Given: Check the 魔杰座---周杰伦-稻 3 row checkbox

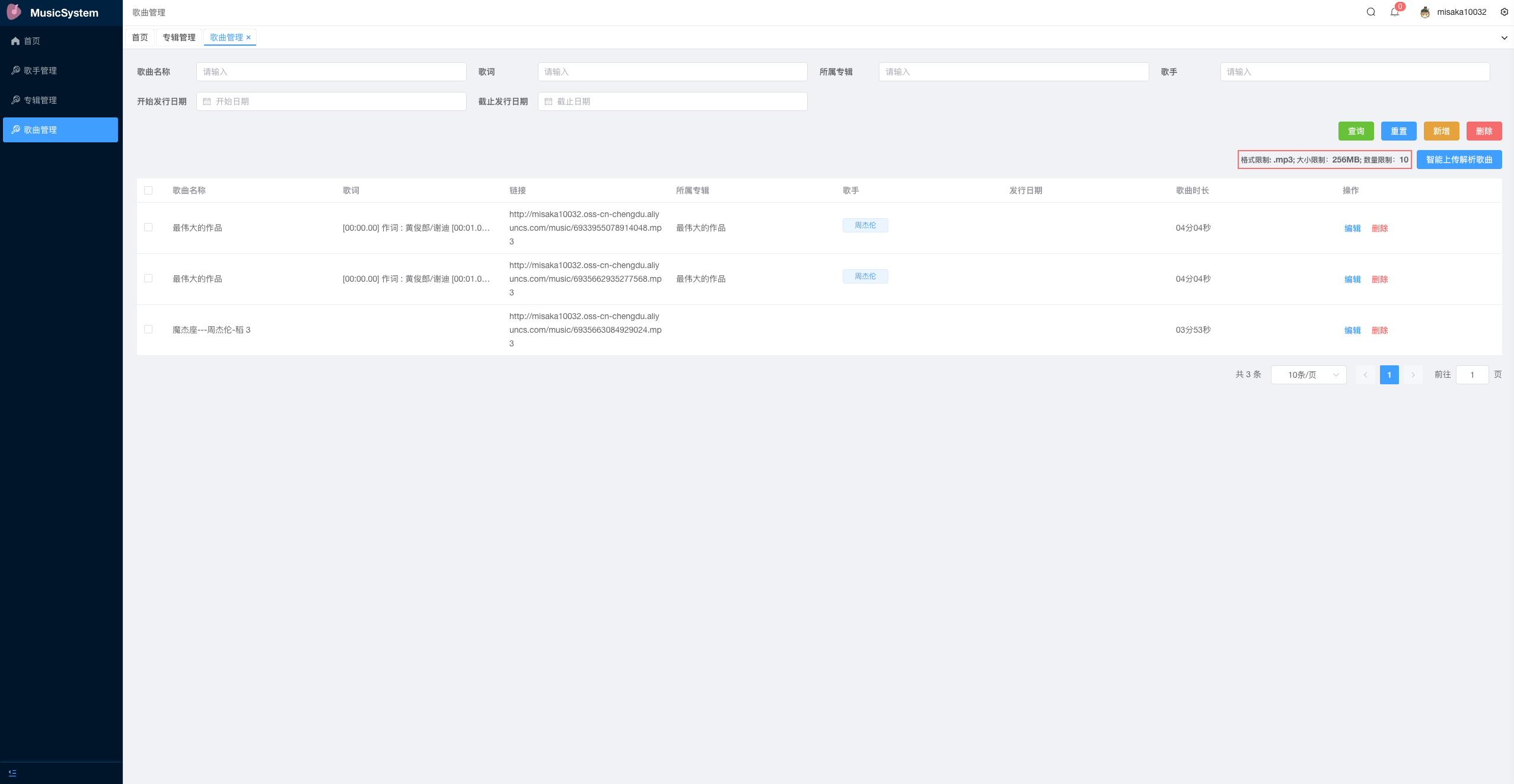Looking at the screenshot, I should (148, 329).
